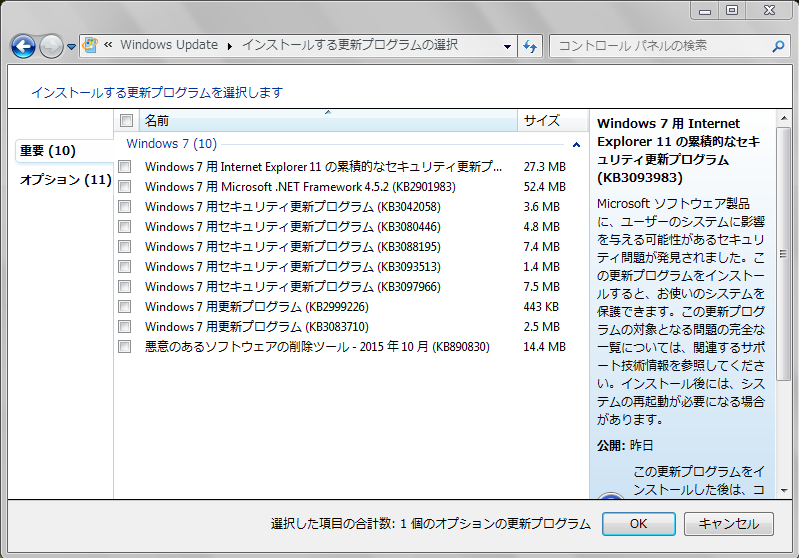The height and width of the screenshot is (558, 799).
Task: Sort by the 名前 column header
Action: coord(328,120)
